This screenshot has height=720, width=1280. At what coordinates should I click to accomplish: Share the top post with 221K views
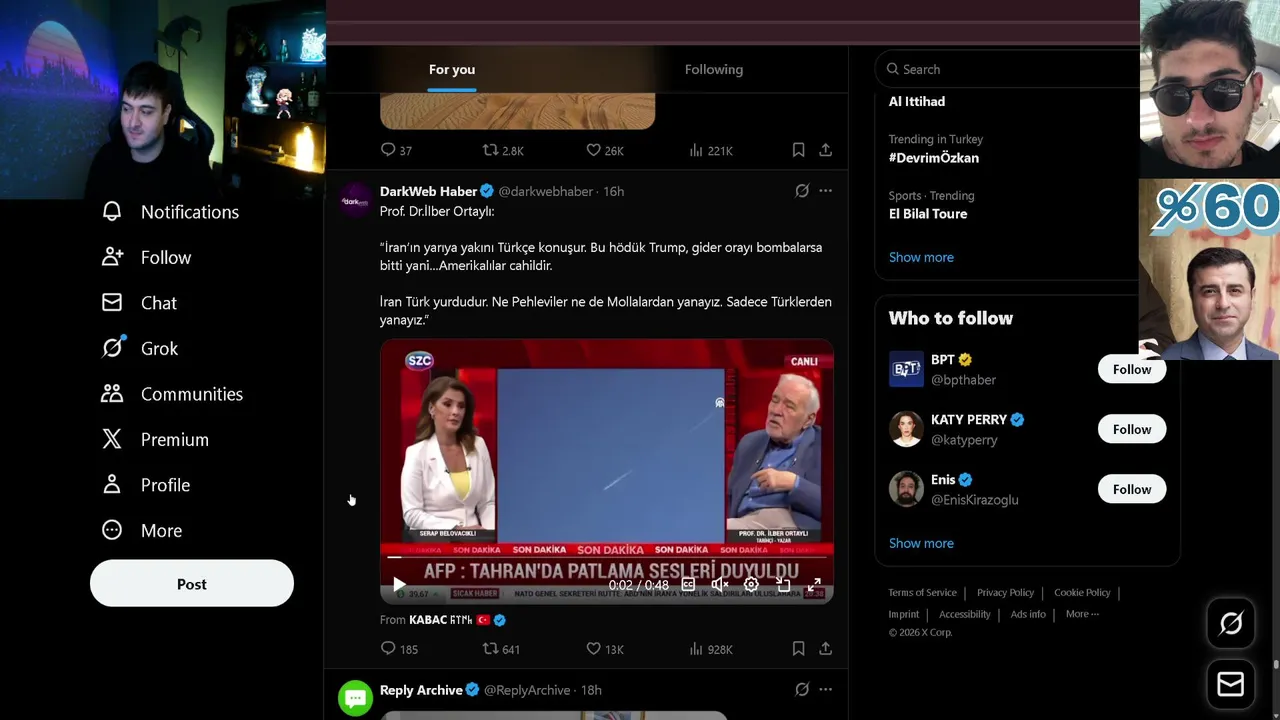(x=825, y=150)
